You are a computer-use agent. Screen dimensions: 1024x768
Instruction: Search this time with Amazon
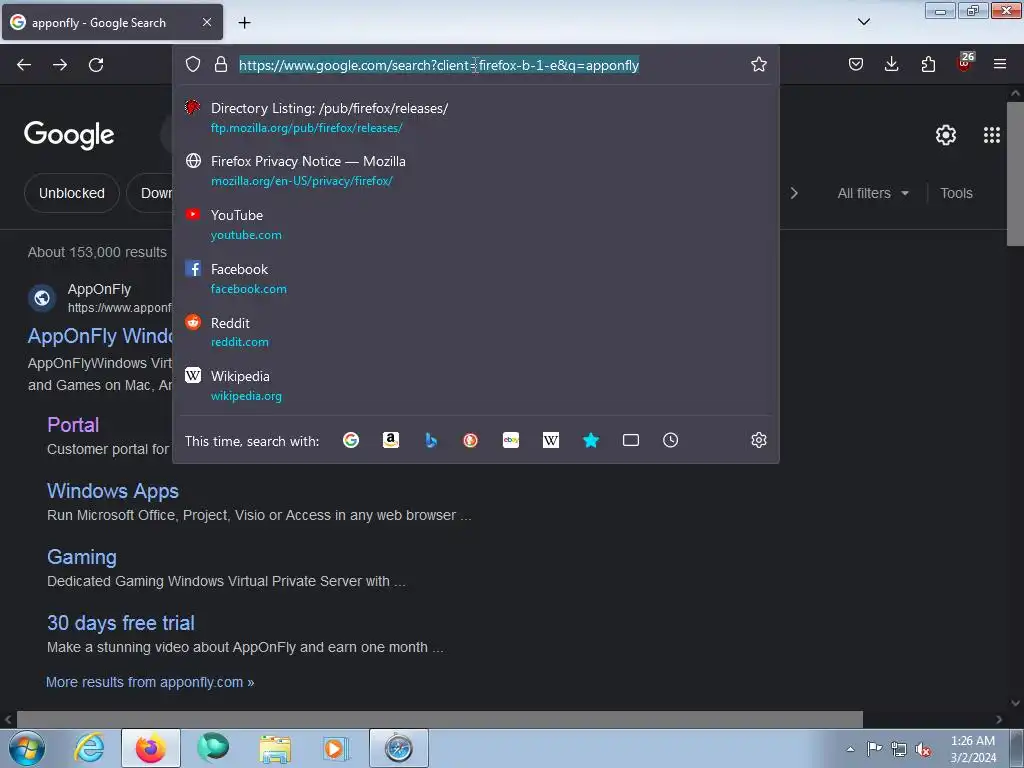point(391,440)
